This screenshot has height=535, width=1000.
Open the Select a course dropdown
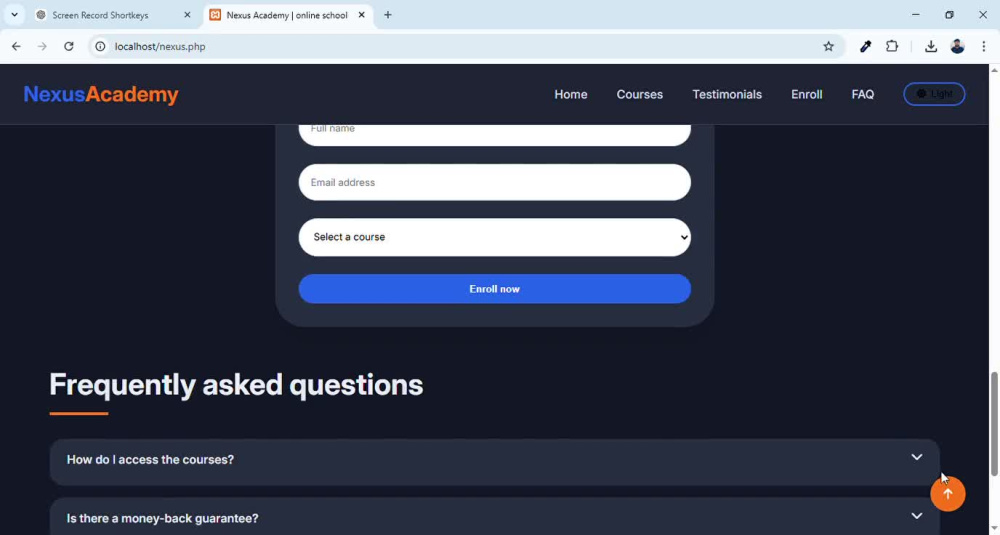(x=494, y=237)
